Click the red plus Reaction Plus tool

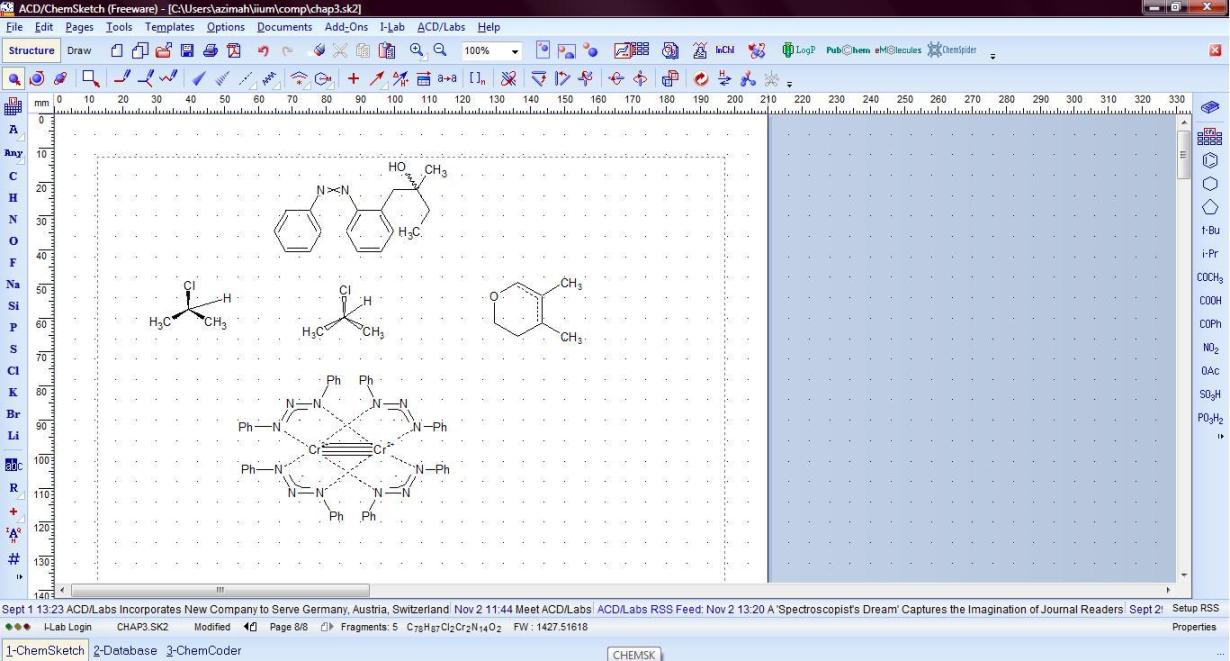click(x=353, y=78)
